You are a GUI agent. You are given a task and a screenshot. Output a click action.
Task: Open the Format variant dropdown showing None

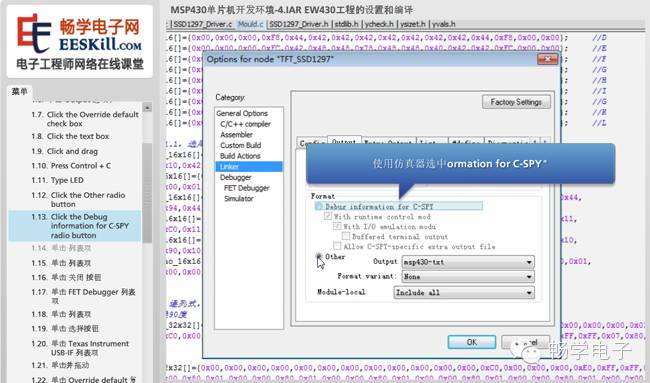[468, 276]
